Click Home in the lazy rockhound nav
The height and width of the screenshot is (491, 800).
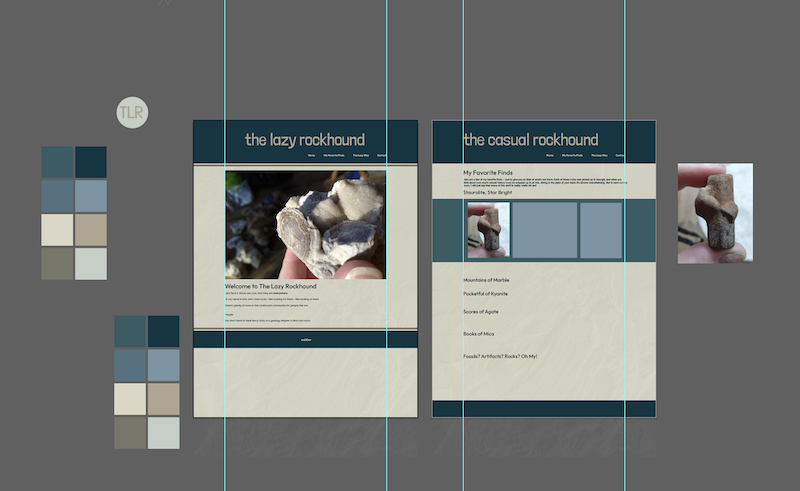tap(311, 155)
